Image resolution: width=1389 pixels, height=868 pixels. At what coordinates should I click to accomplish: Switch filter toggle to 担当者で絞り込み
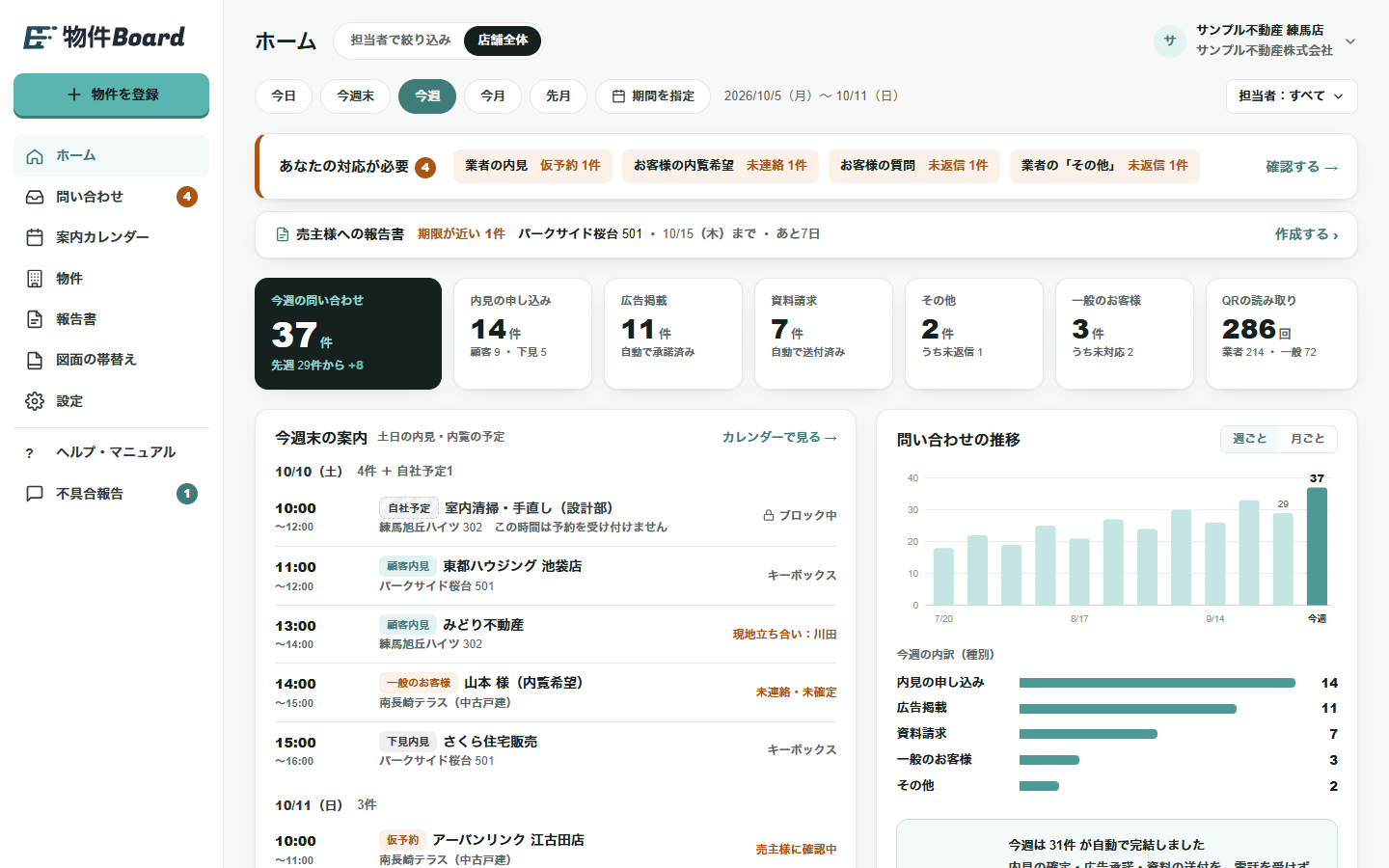(x=400, y=41)
